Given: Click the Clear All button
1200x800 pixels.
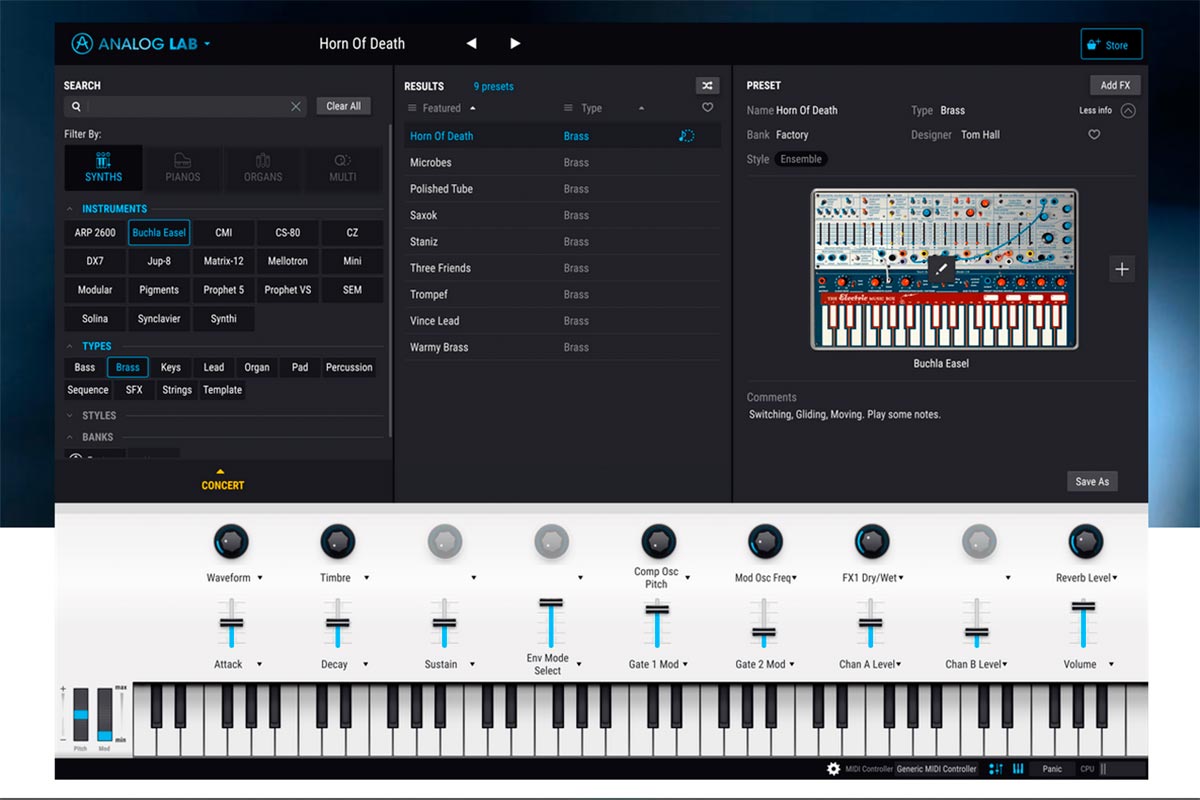Looking at the screenshot, I should (x=344, y=106).
